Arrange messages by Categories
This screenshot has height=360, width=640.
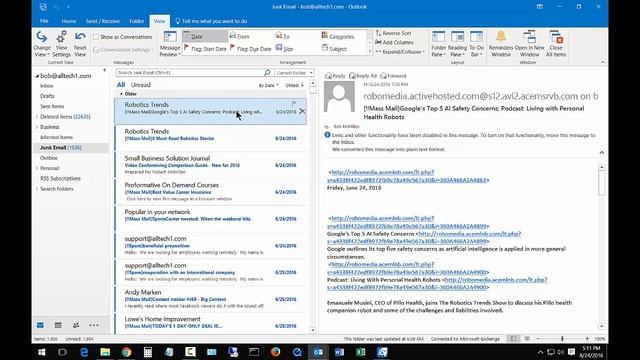pos(338,36)
